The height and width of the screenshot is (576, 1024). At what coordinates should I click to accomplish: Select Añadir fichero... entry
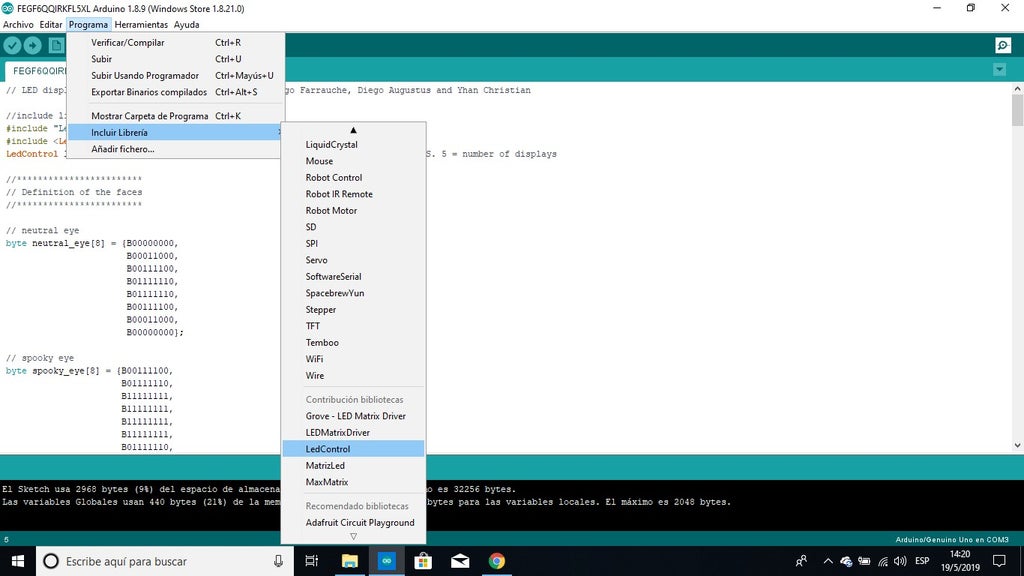(x=176, y=149)
